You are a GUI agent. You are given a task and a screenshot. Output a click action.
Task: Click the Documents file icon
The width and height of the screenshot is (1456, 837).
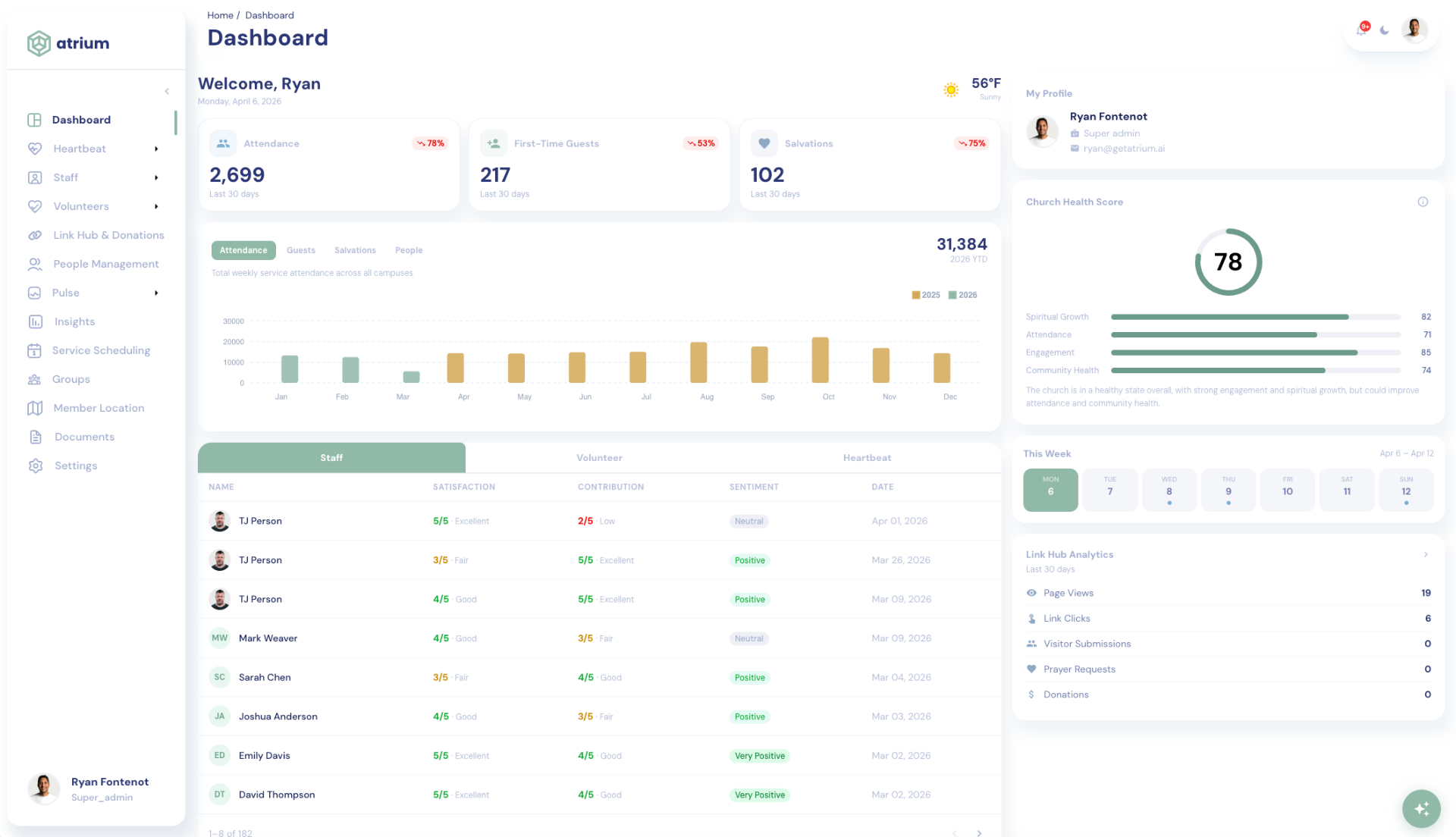pyautogui.click(x=36, y=437)
